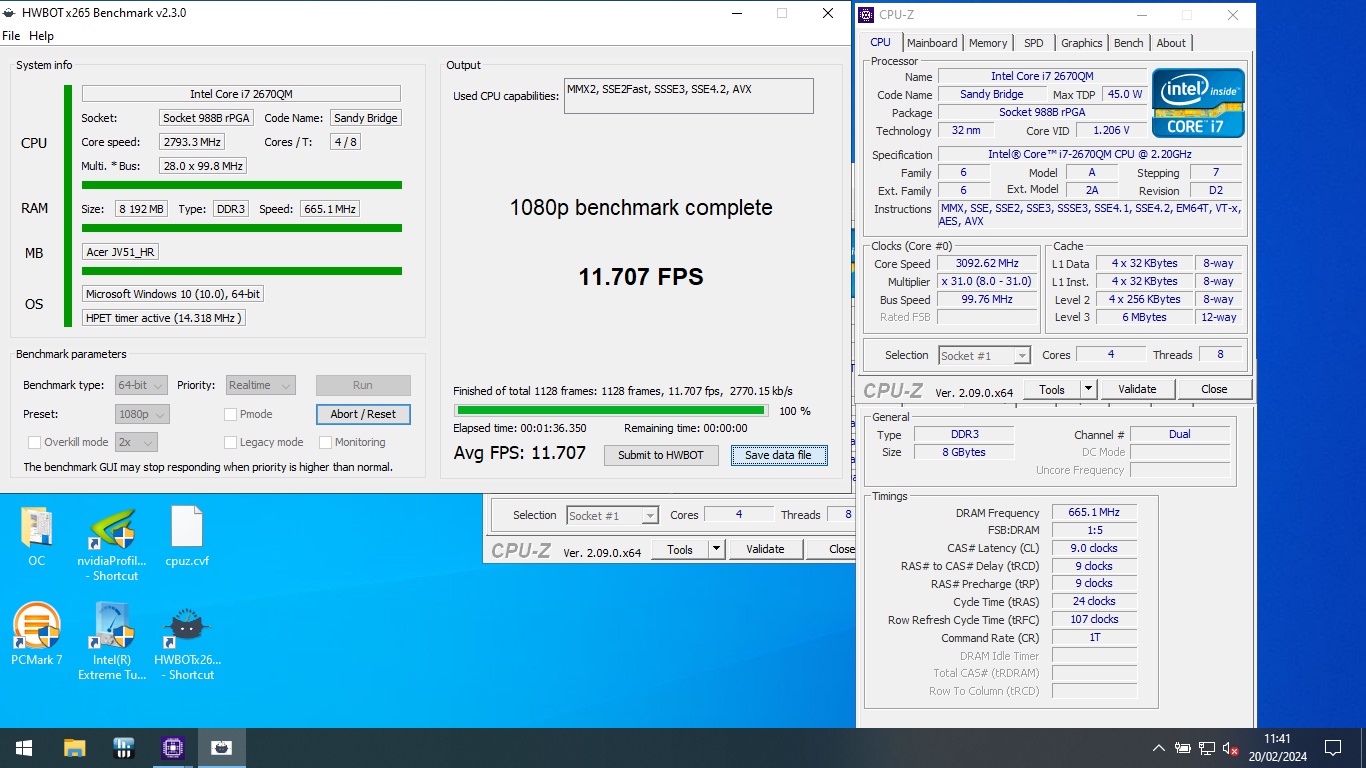The width and height of the screenshot is (1366, 768).
Task: Switch to the Bench tab
Action: [x=1128, y=43]
